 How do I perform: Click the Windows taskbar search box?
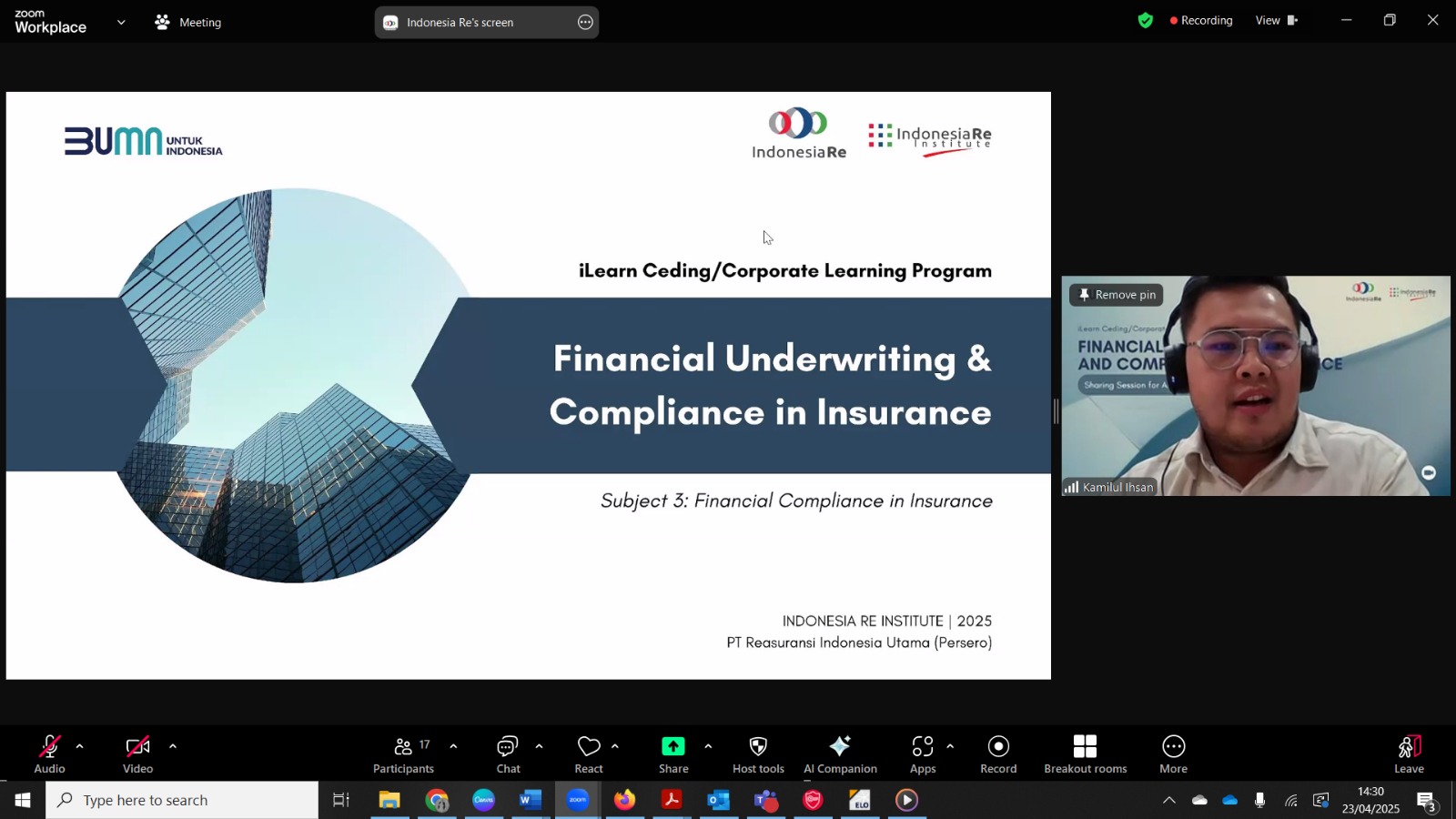click(x=182, y=800)
